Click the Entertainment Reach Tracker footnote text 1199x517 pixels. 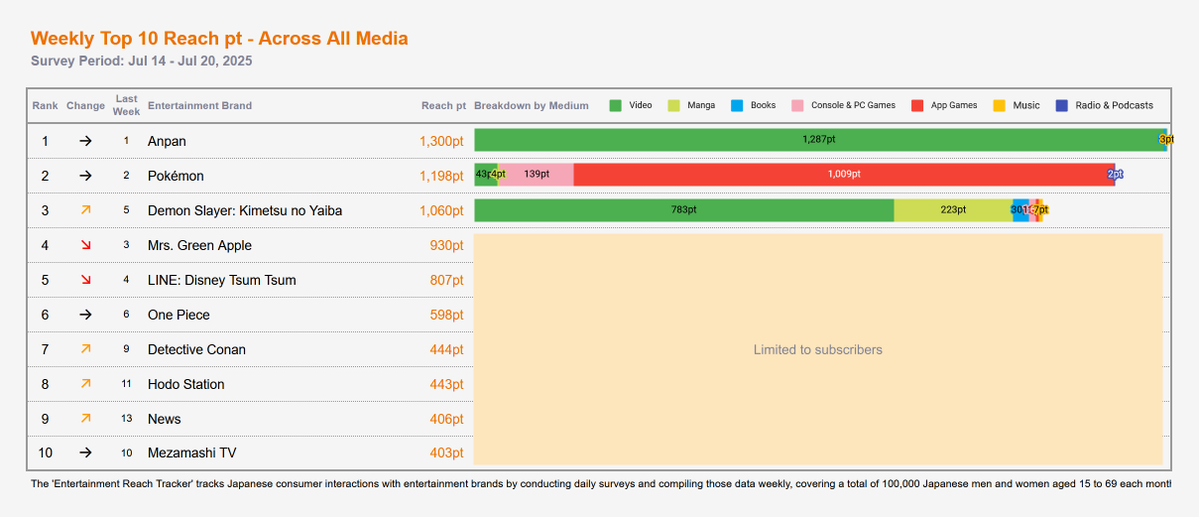600,484
